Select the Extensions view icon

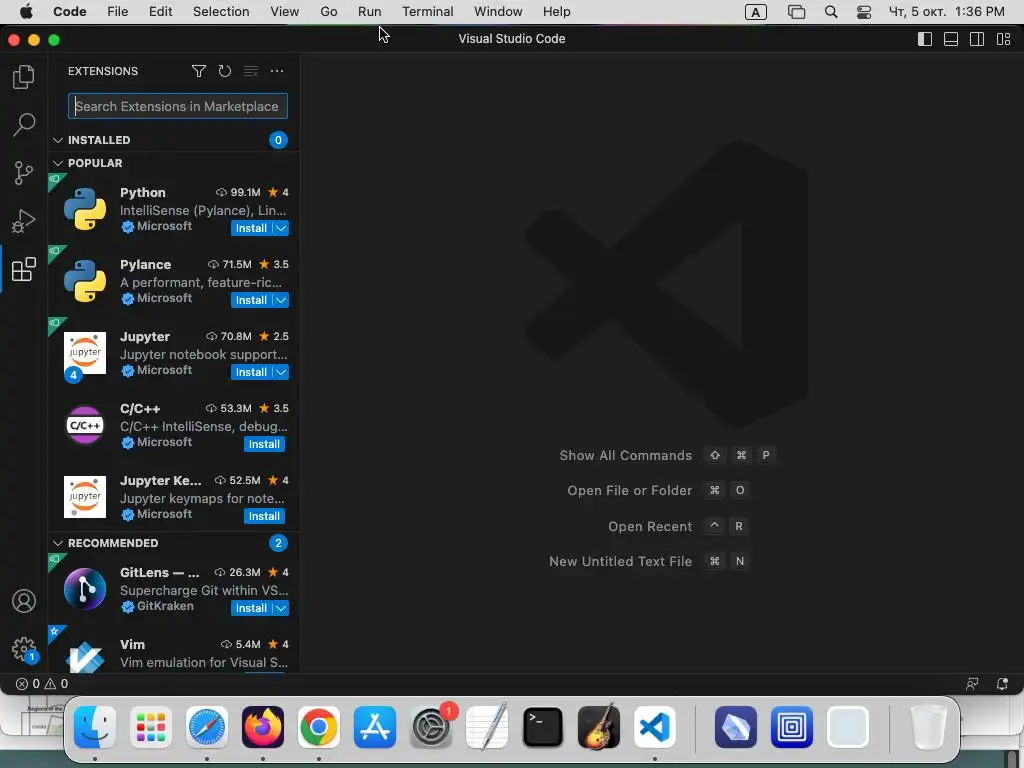pos(24,269)
